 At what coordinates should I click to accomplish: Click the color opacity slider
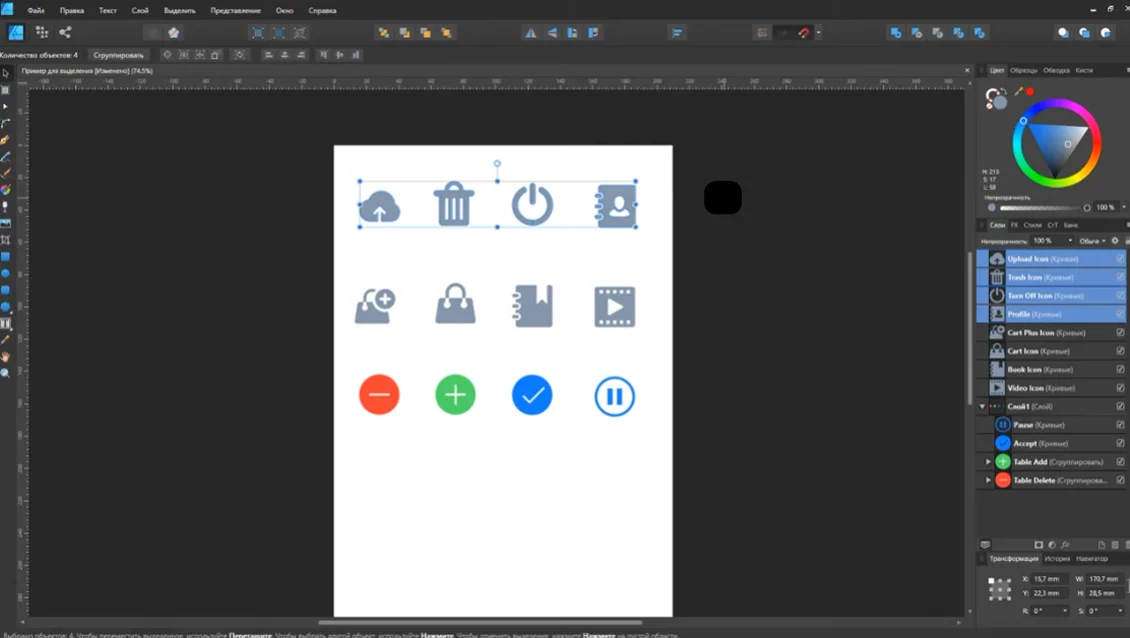pos(1043,208)
